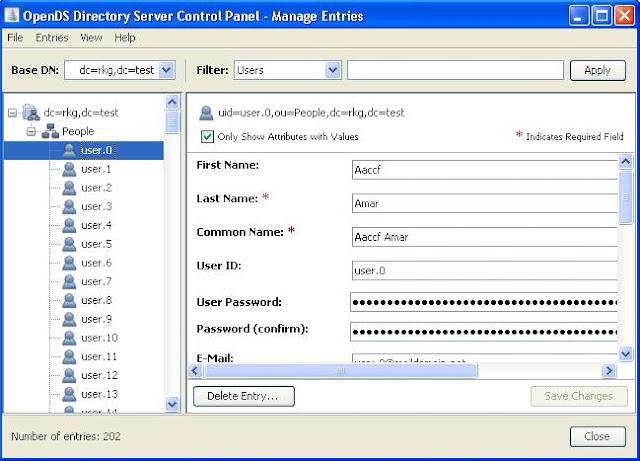
Task: Click the user.2 person icon
Action: tap(69, 188)
